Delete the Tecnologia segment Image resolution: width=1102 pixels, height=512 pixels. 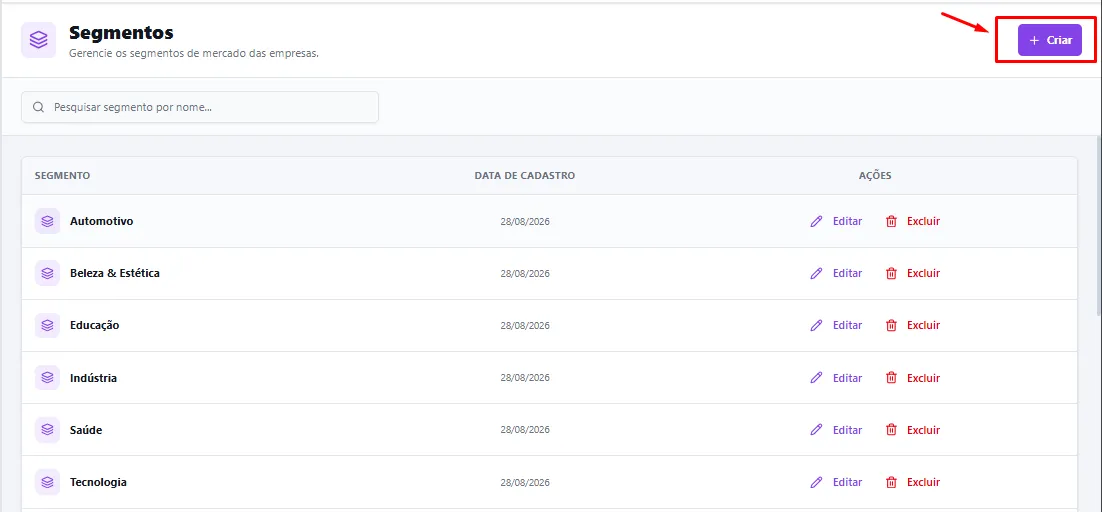point(913,483)
